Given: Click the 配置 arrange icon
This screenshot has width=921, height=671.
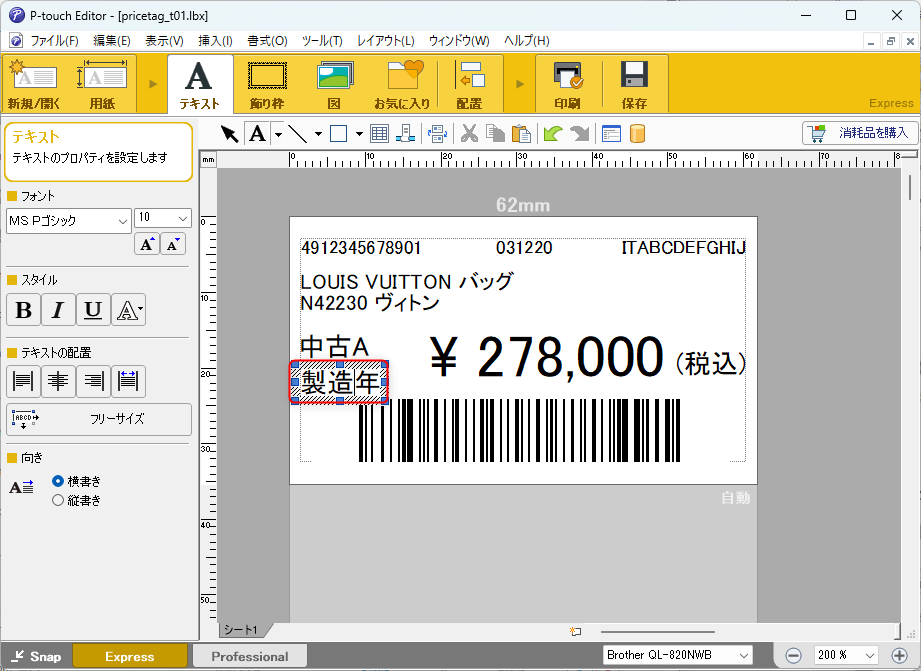Looking at the screenshot, I should coord(469,84).
